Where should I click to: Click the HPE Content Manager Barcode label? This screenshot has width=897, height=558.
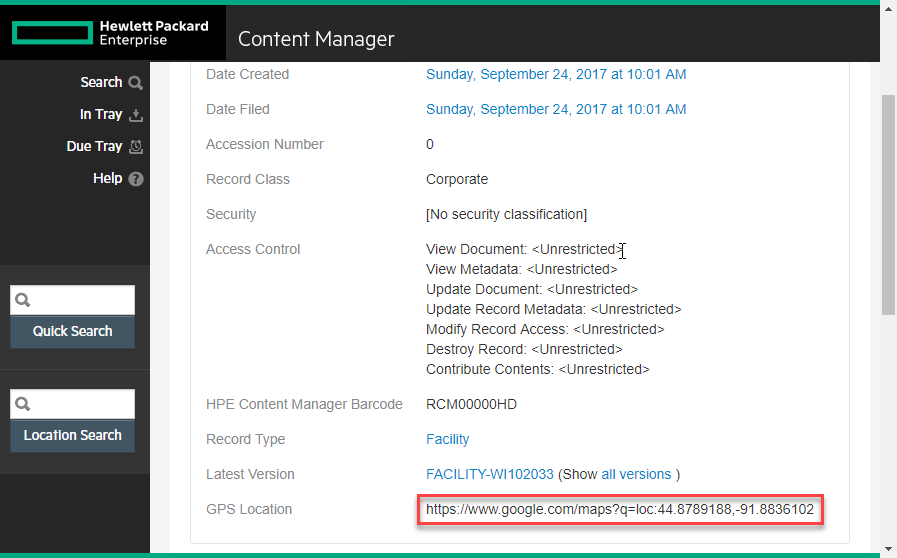click(x=304, y=405)
